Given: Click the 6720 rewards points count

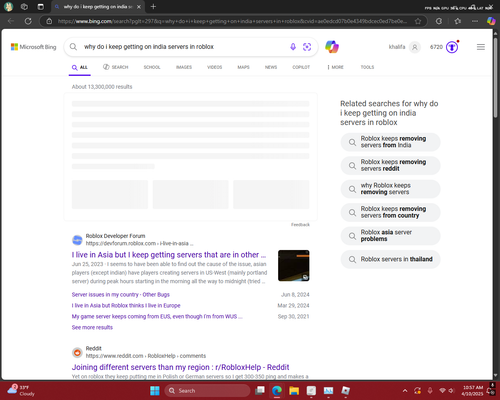Looking at the screenshot, I should [436, 47].
